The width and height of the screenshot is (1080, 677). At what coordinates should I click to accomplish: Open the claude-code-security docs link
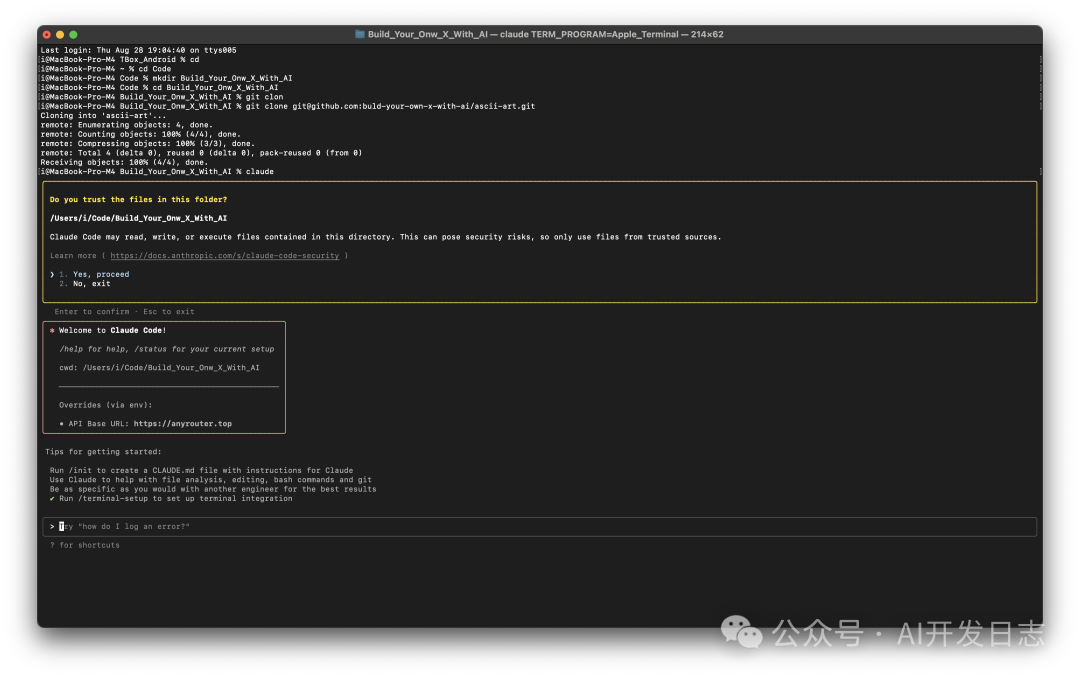(x=225, y=256)
